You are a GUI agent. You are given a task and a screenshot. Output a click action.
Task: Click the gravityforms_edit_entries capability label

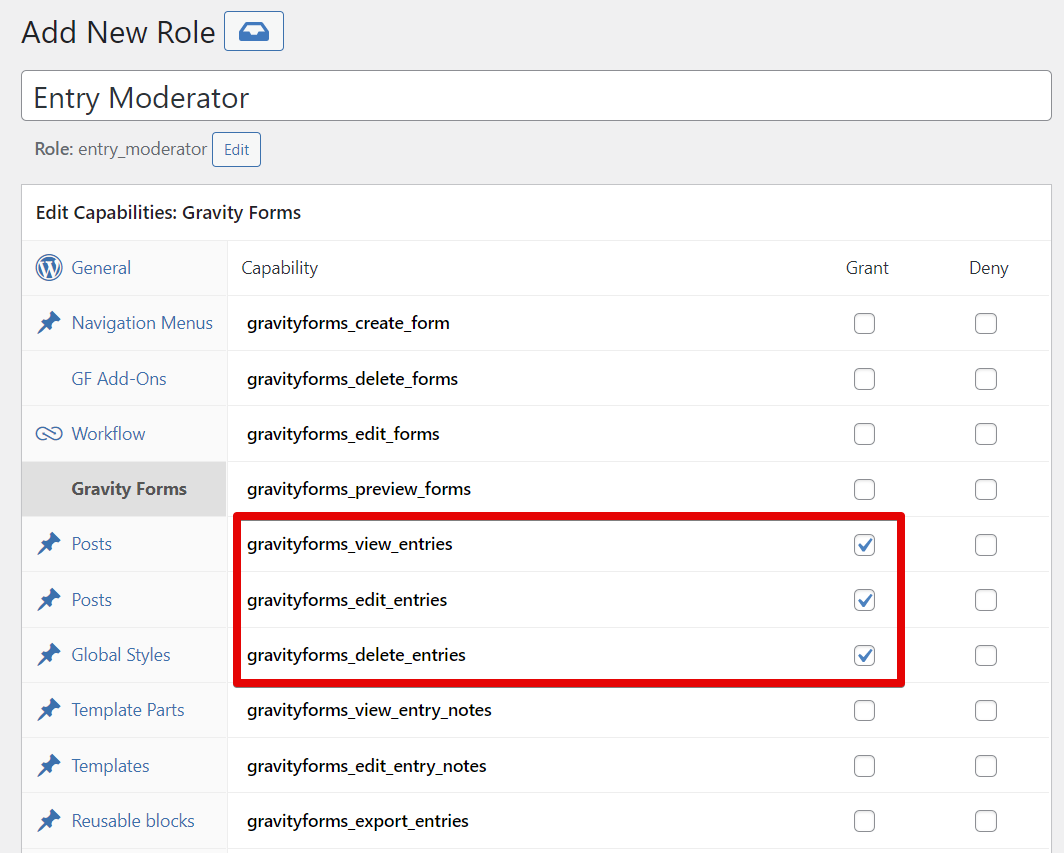coord(347,600)
